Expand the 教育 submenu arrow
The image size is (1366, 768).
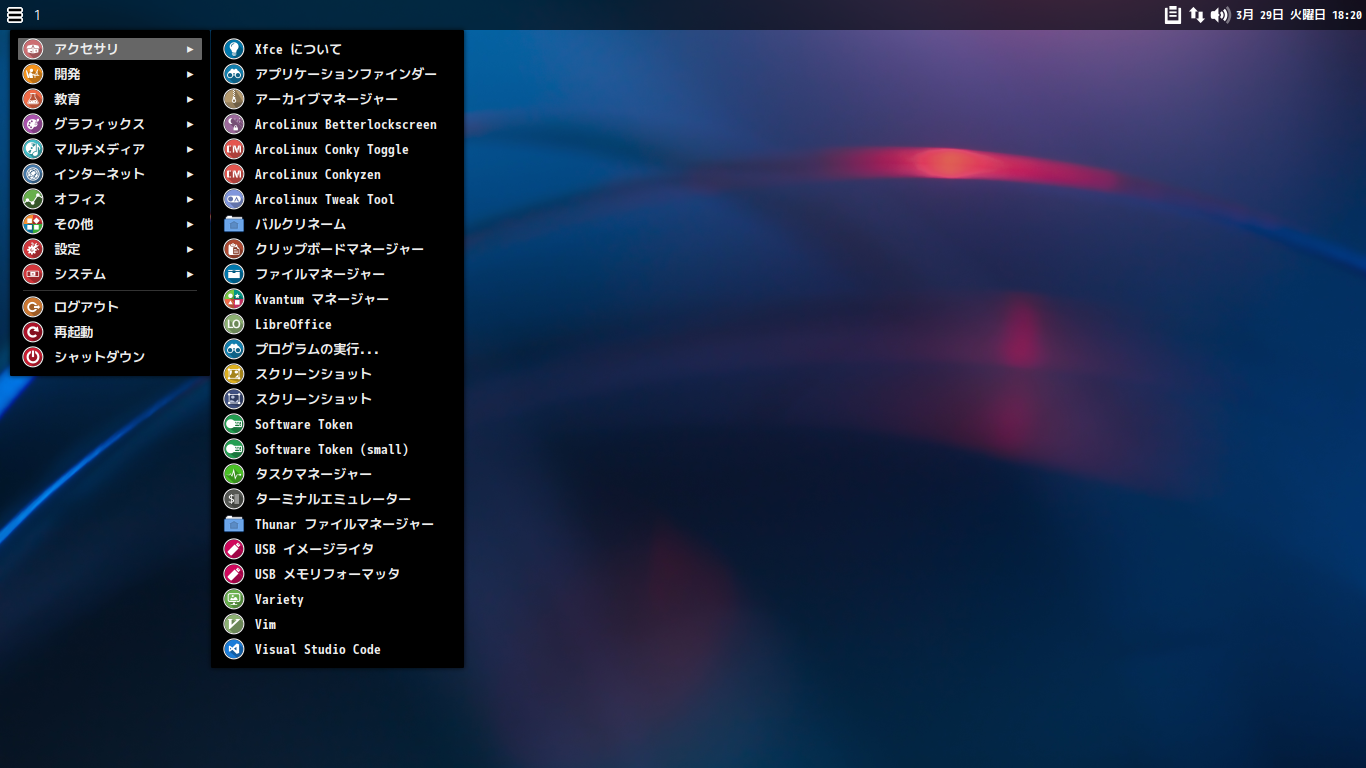click(190, 99)
